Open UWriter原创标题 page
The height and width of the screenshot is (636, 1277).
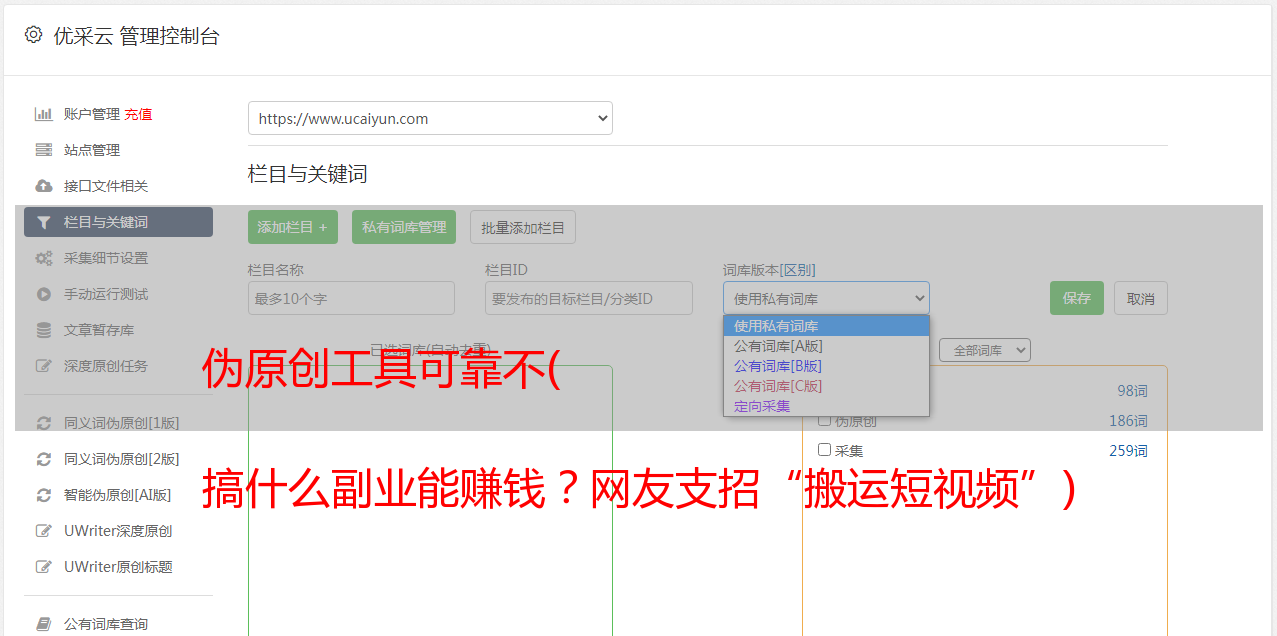tap(118, 567)
